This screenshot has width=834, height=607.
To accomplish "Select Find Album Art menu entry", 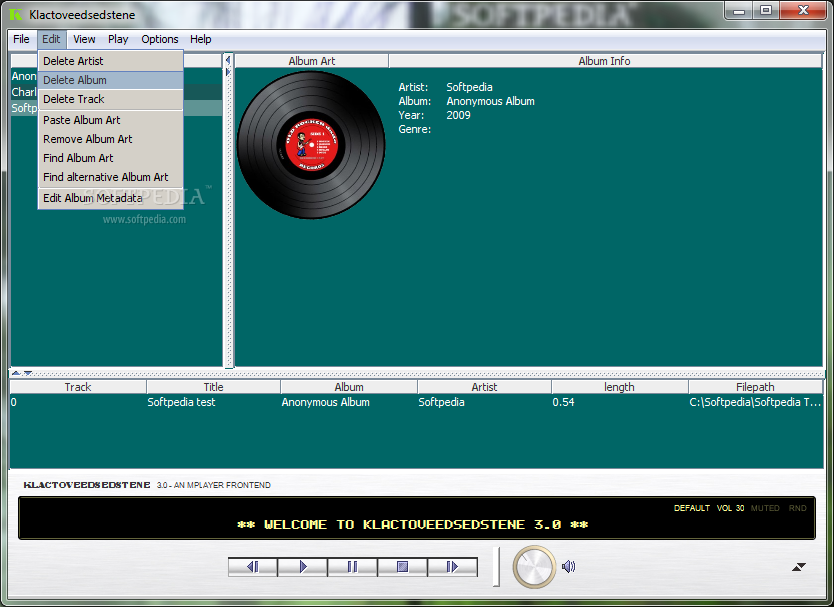I will click(x=111, y=158).
